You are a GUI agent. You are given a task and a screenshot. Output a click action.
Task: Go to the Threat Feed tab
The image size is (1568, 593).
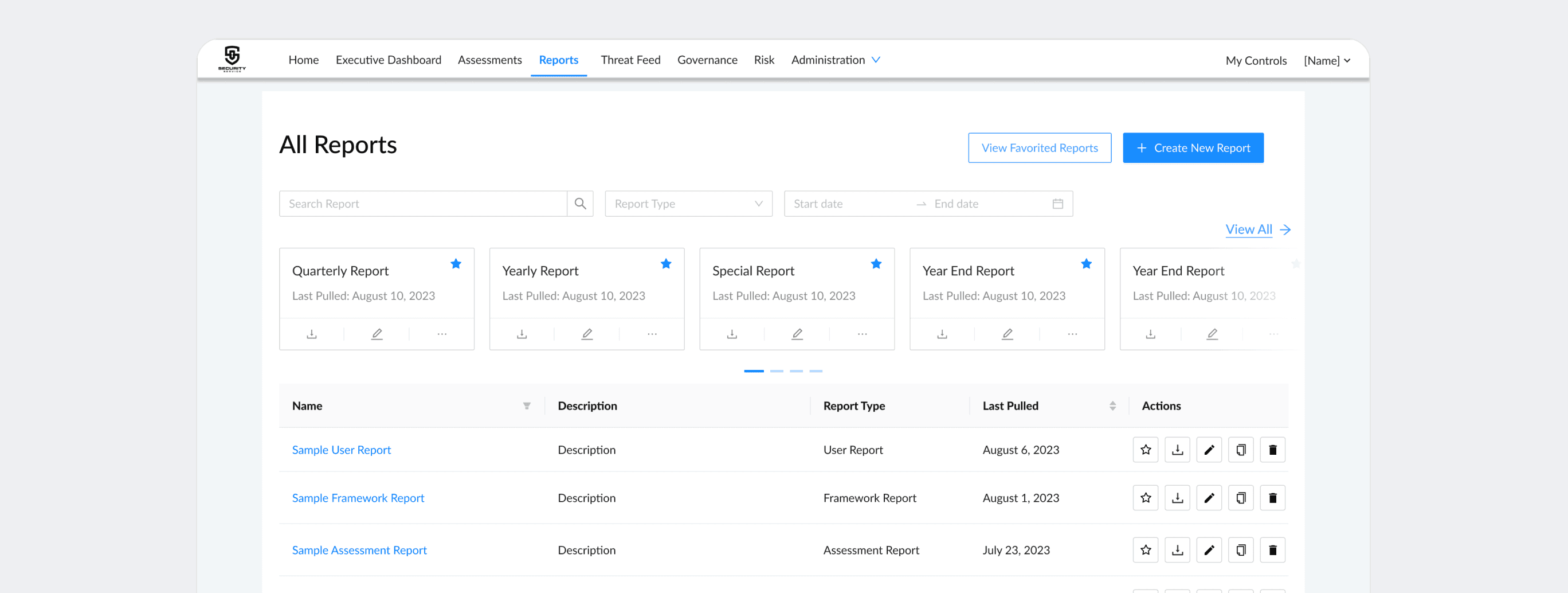tap(630, 60)
